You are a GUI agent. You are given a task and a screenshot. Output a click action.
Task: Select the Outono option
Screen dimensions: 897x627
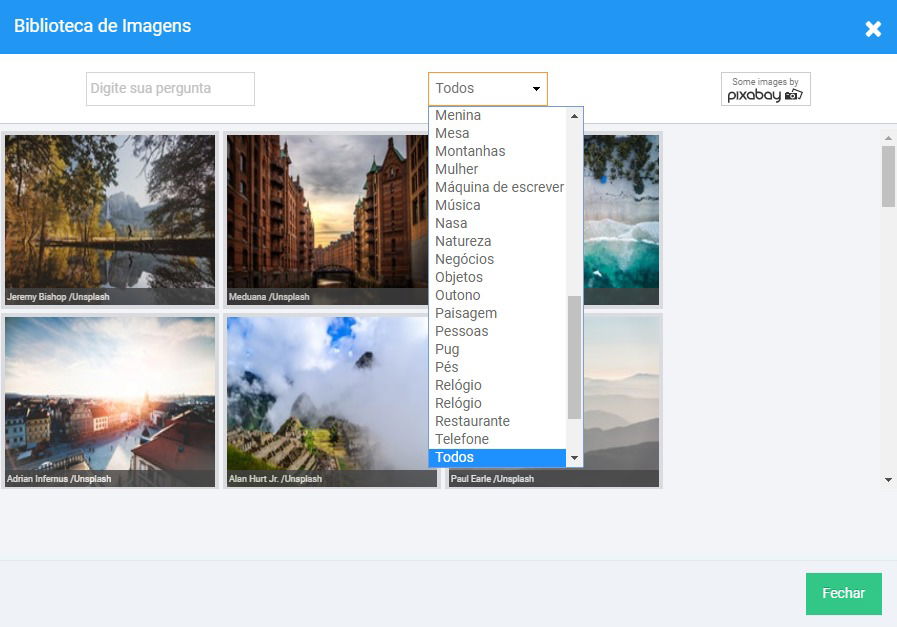(x=497, y=295)
